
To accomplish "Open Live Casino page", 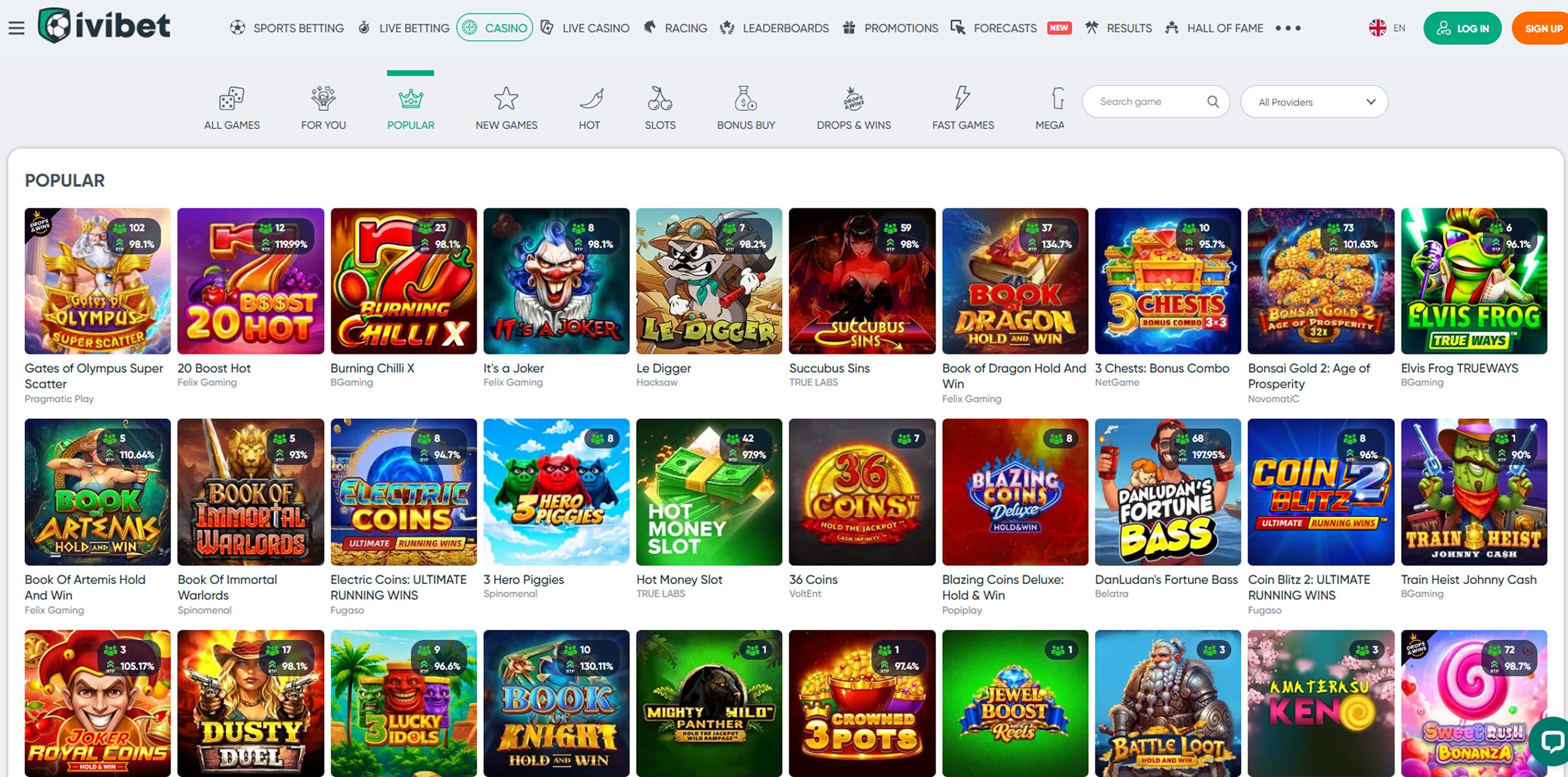I will coord(585,28).
